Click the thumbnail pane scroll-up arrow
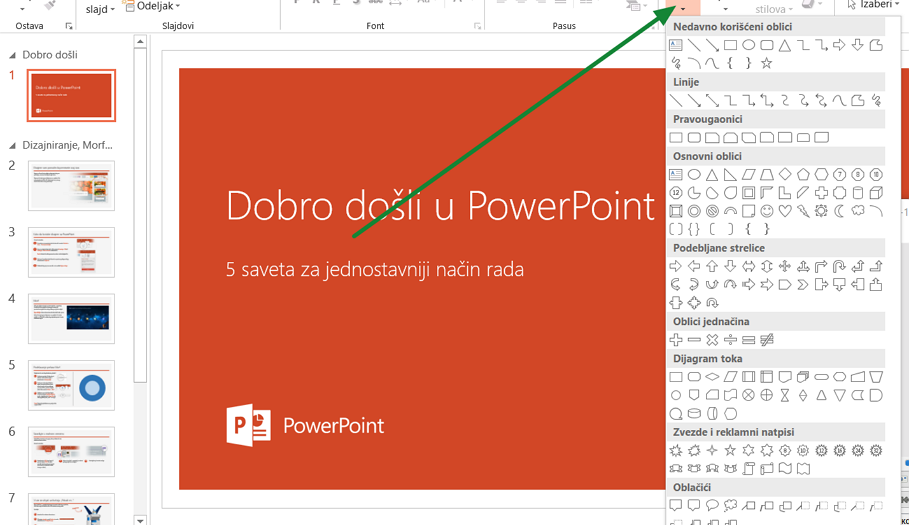The height and width of the screenshot is (525, 909). pos(140,42)
